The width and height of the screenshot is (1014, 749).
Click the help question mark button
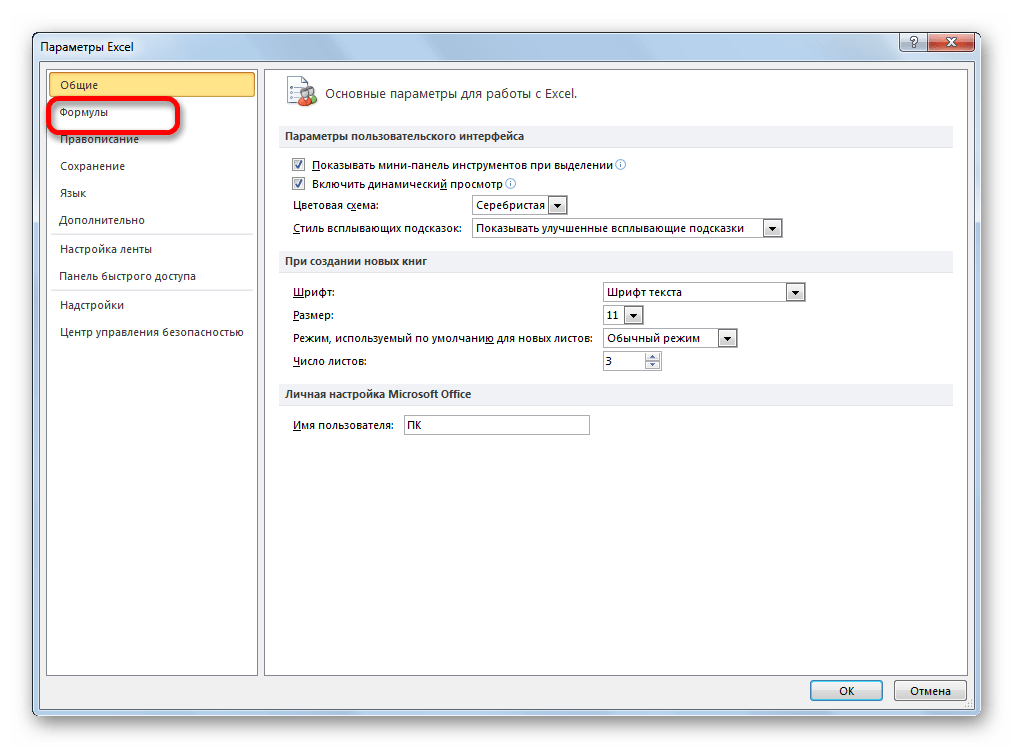click(913, 43)
